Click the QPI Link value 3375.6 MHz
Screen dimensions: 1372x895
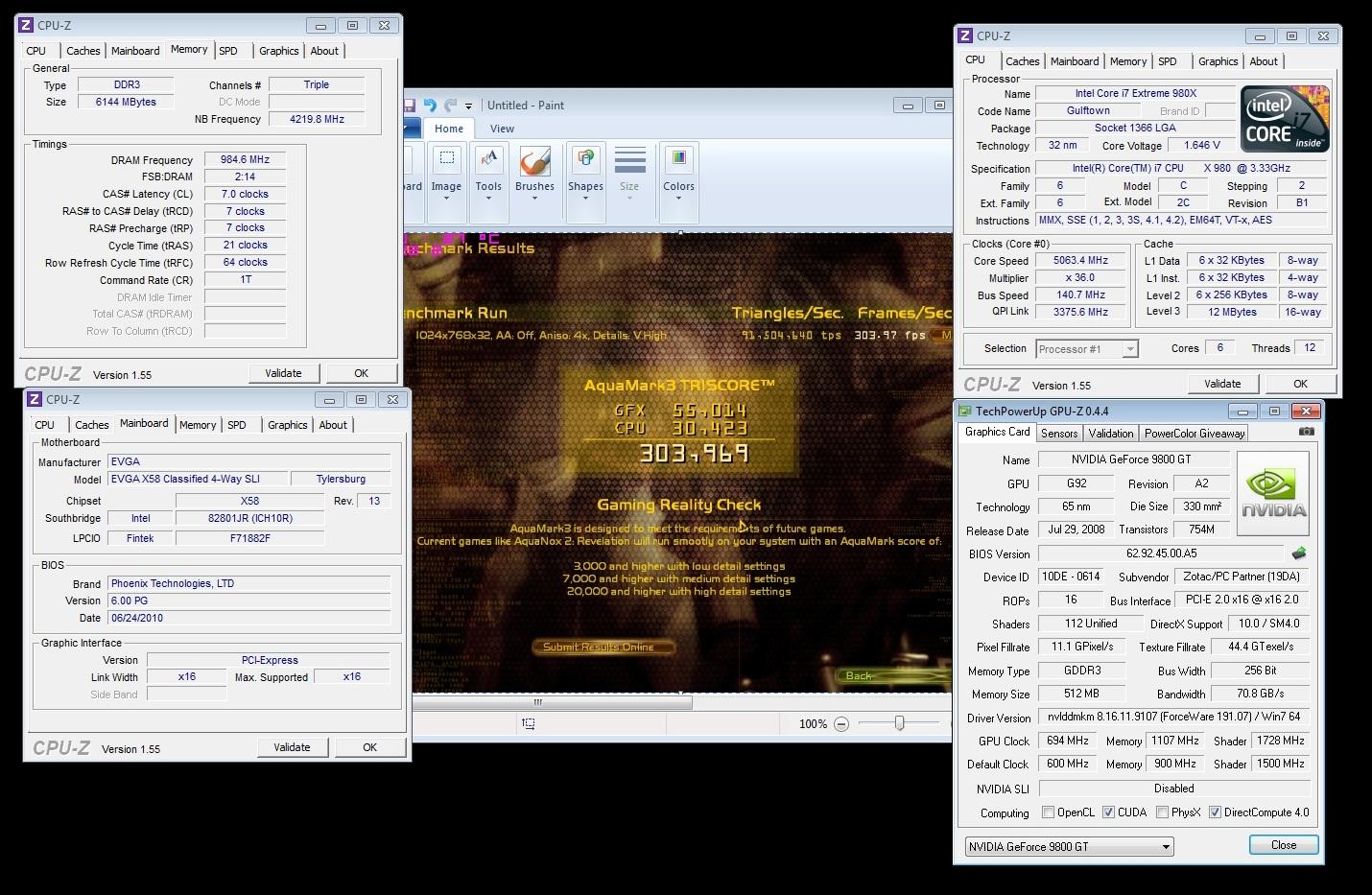click(1080, 312)
